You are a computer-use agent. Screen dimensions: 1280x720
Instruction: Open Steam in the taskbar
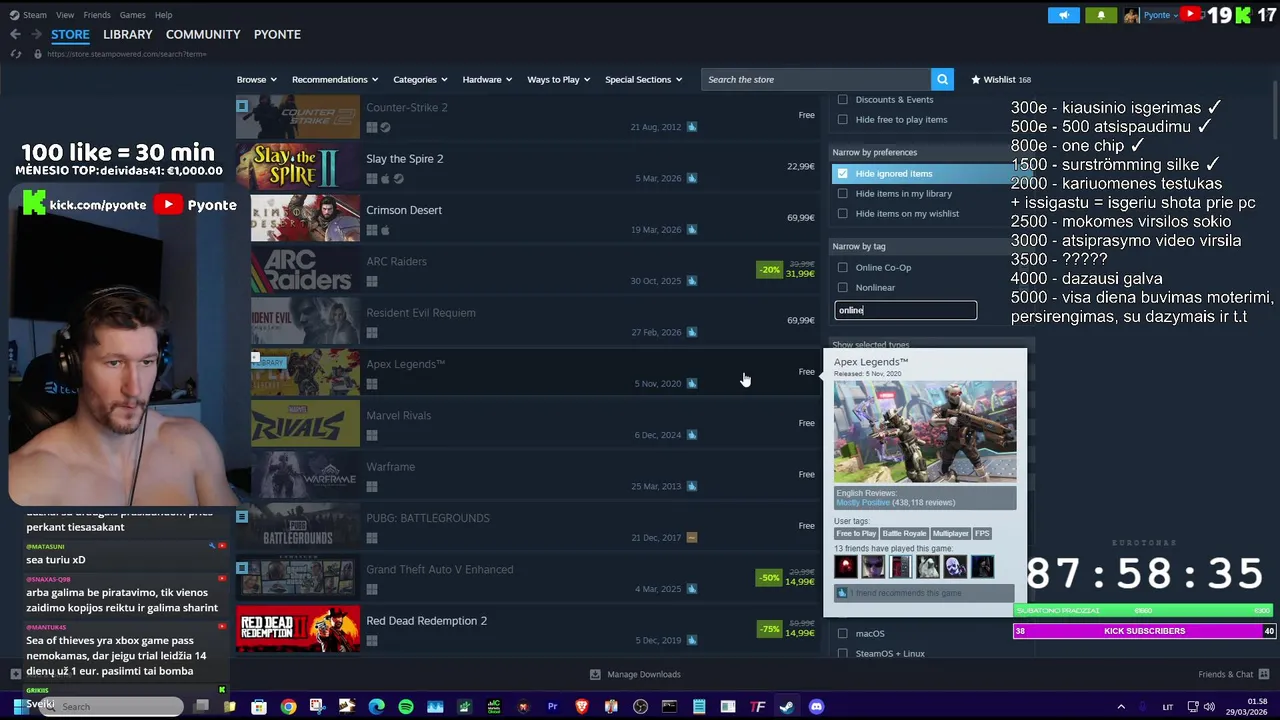[787, 707]
